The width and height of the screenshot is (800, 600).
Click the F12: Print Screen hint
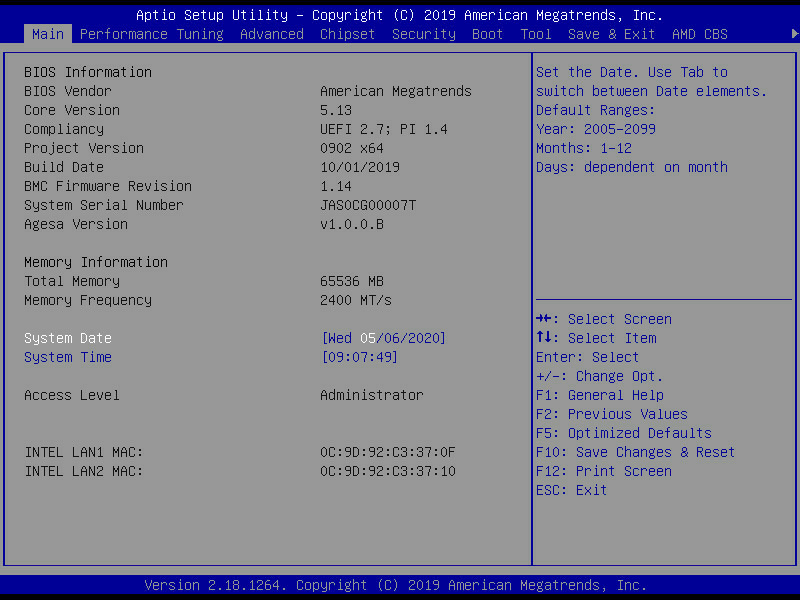tap(604, 471)
